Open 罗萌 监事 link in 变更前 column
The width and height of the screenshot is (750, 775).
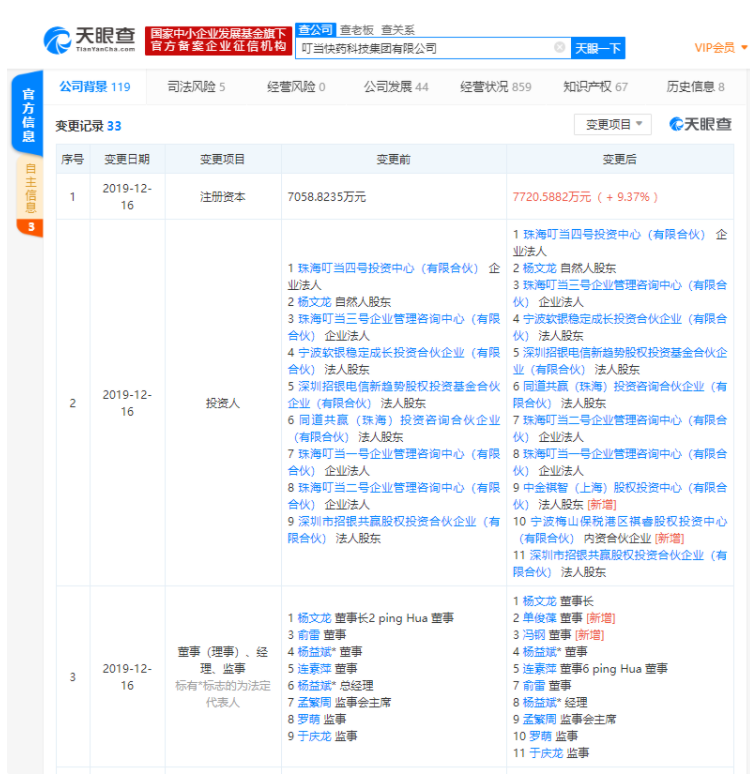tap(309, 719)
